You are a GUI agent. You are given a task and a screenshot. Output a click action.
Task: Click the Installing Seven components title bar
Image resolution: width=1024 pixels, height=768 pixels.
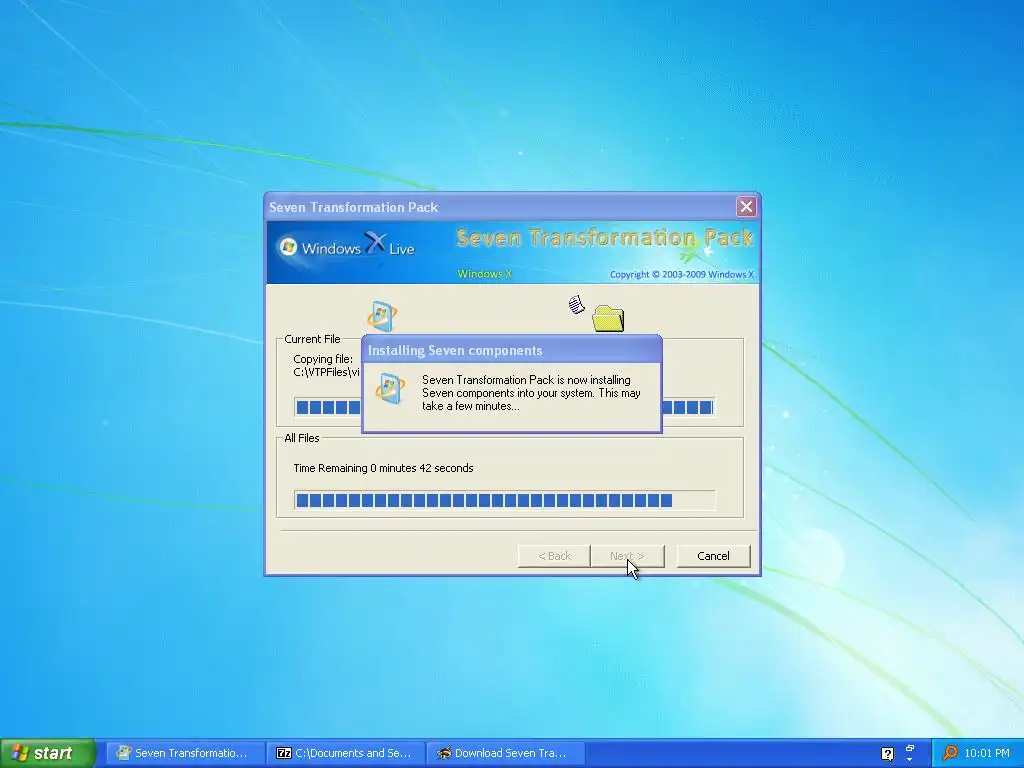point(511,350)
